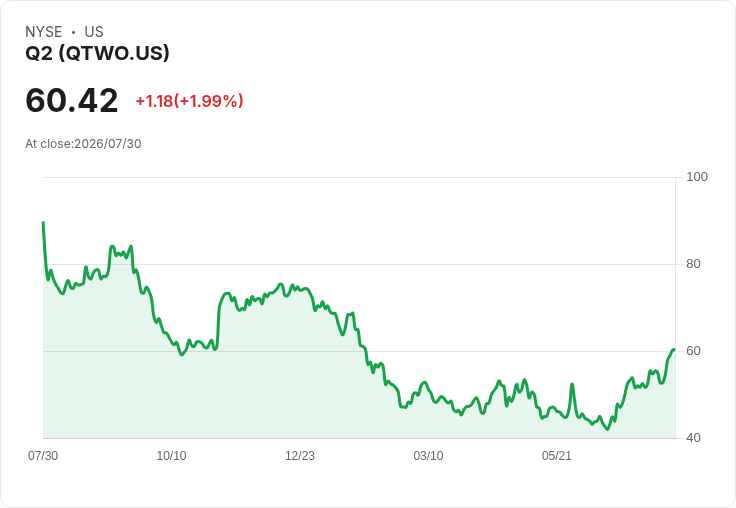
Task: Select the 05/21 x-axis date label
Action: 557,456
